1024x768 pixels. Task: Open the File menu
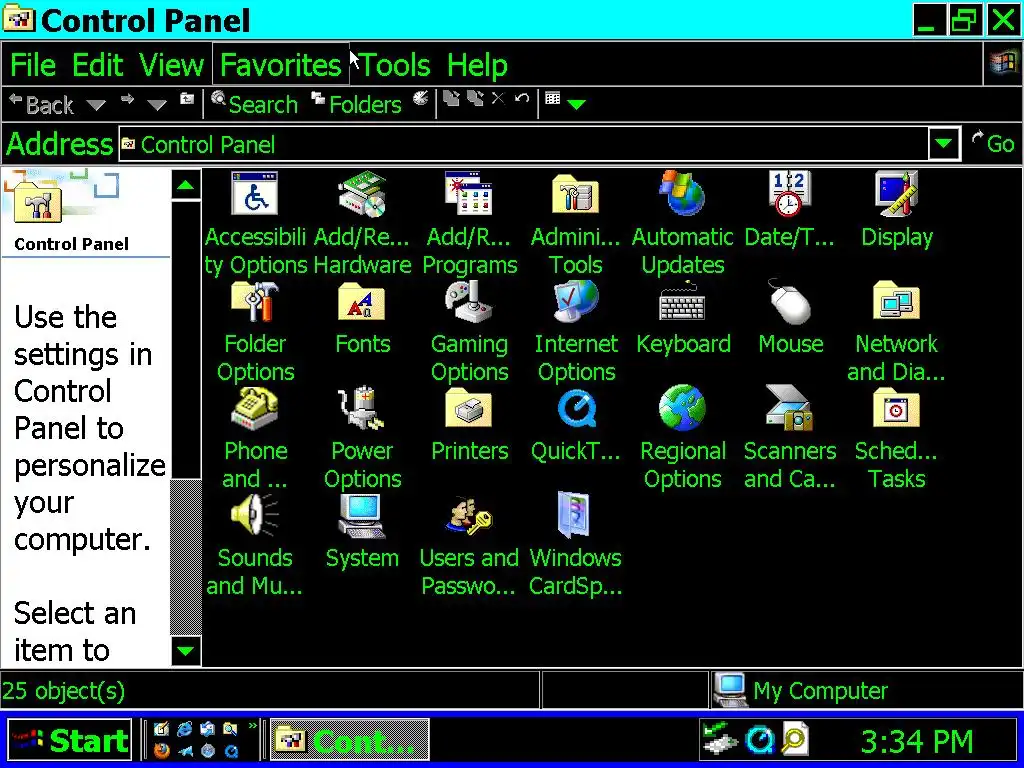(33, 65)
